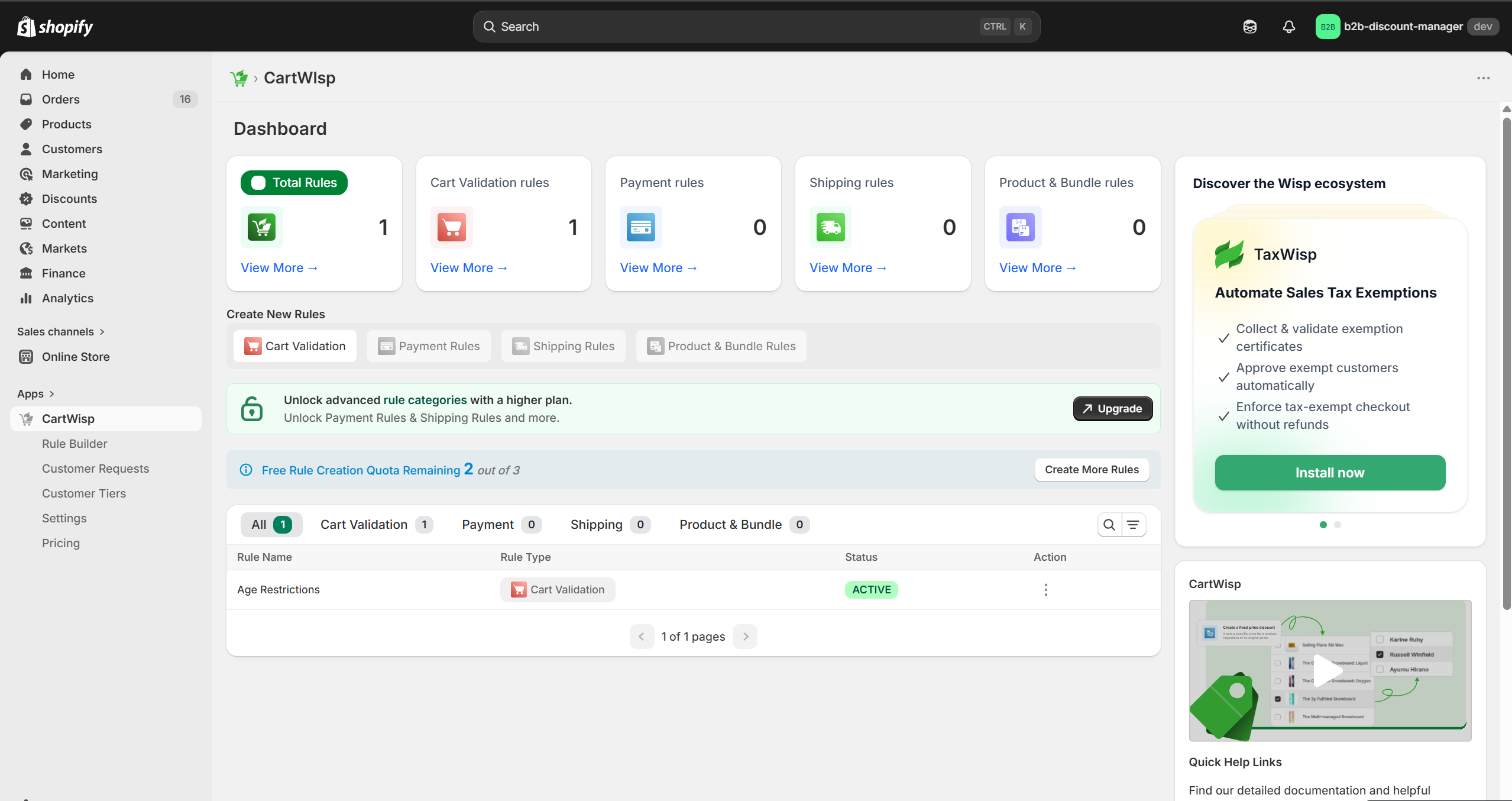Select the Shipping filter tab

coord(610,525)
